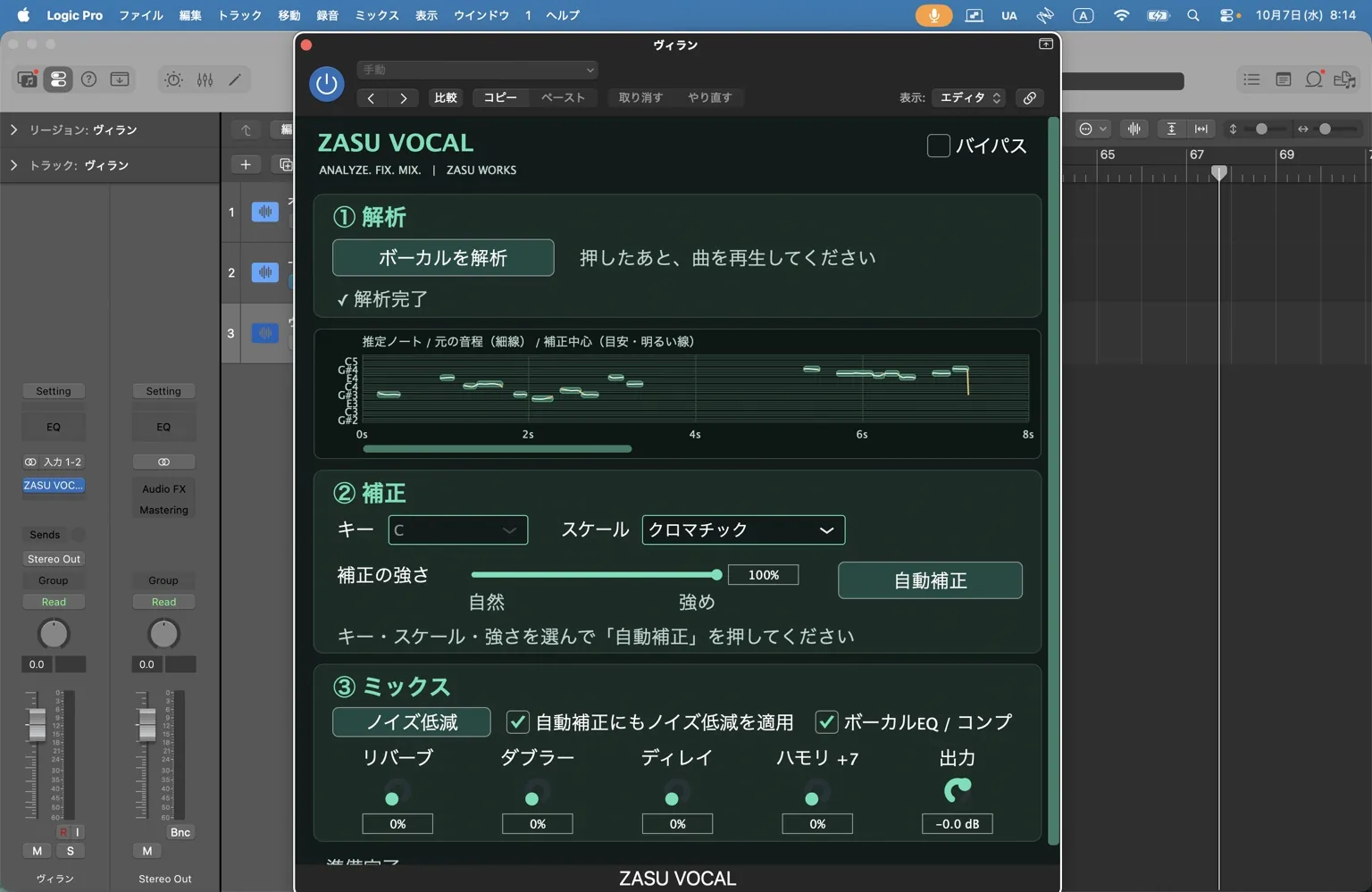The image size is (1372, 892).
Task: Click the 自動補正 button
Action: point(930,580)
